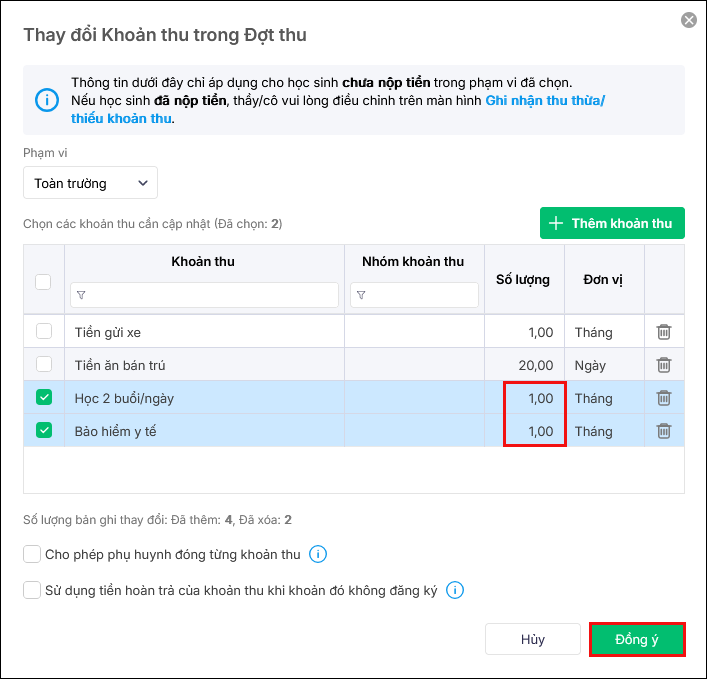Enable Cho phép phụ huynh đóng từng khoản thu
Image resolution: width=707 pixels, height=679 pixels.
tap(32, 554)
